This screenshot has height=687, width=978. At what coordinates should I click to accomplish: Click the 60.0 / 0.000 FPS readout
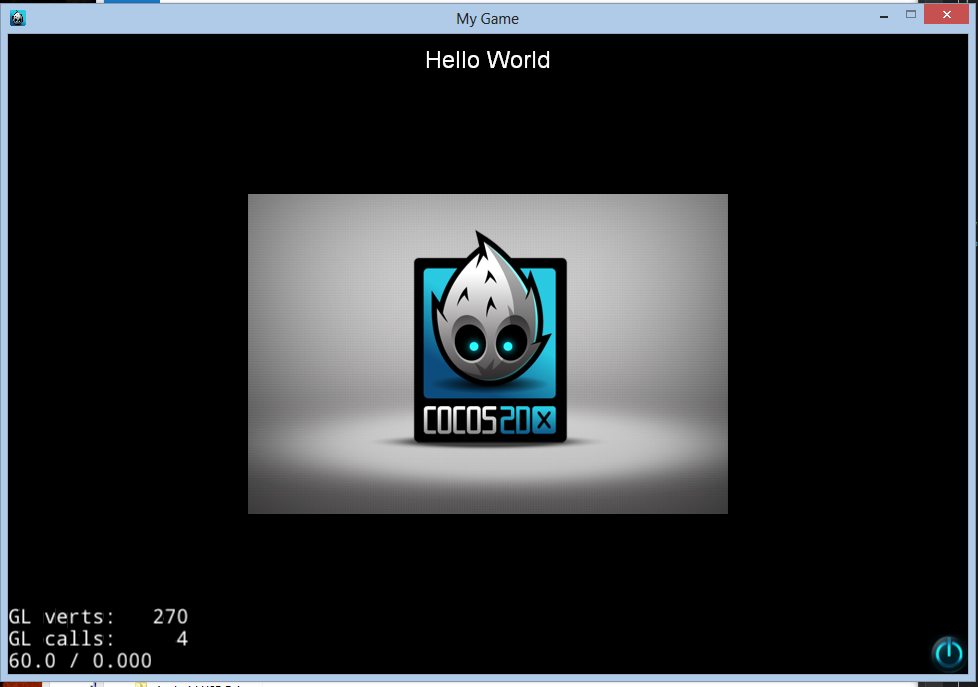coord(80,660)
